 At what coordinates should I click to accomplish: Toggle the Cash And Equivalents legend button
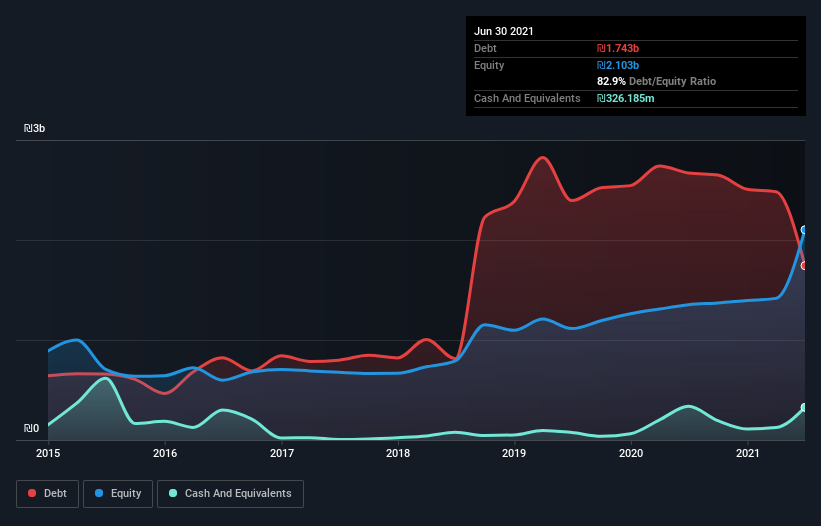pyautogui.click(x=230, y=494)
